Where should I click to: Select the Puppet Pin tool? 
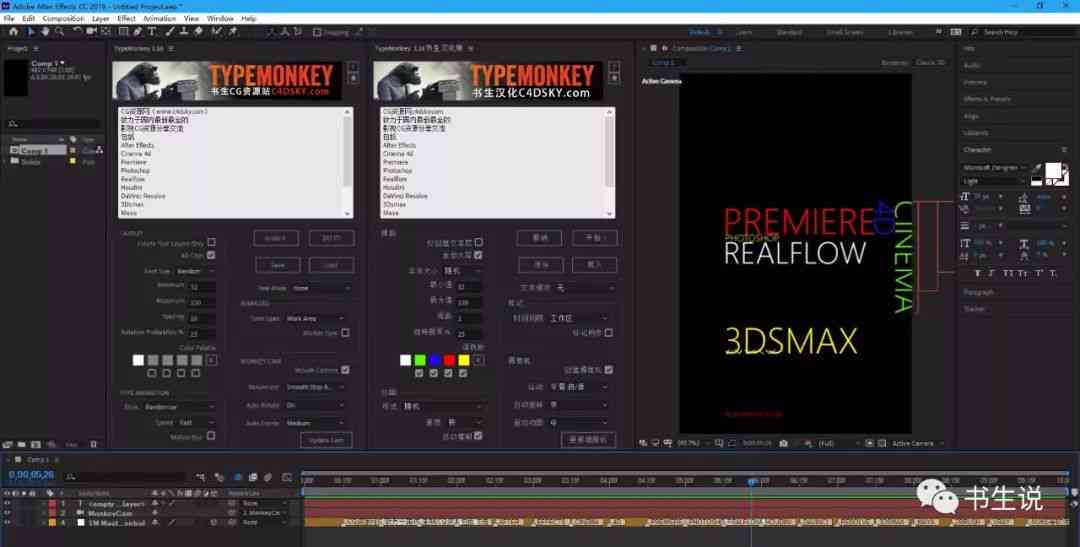[233, 32]
